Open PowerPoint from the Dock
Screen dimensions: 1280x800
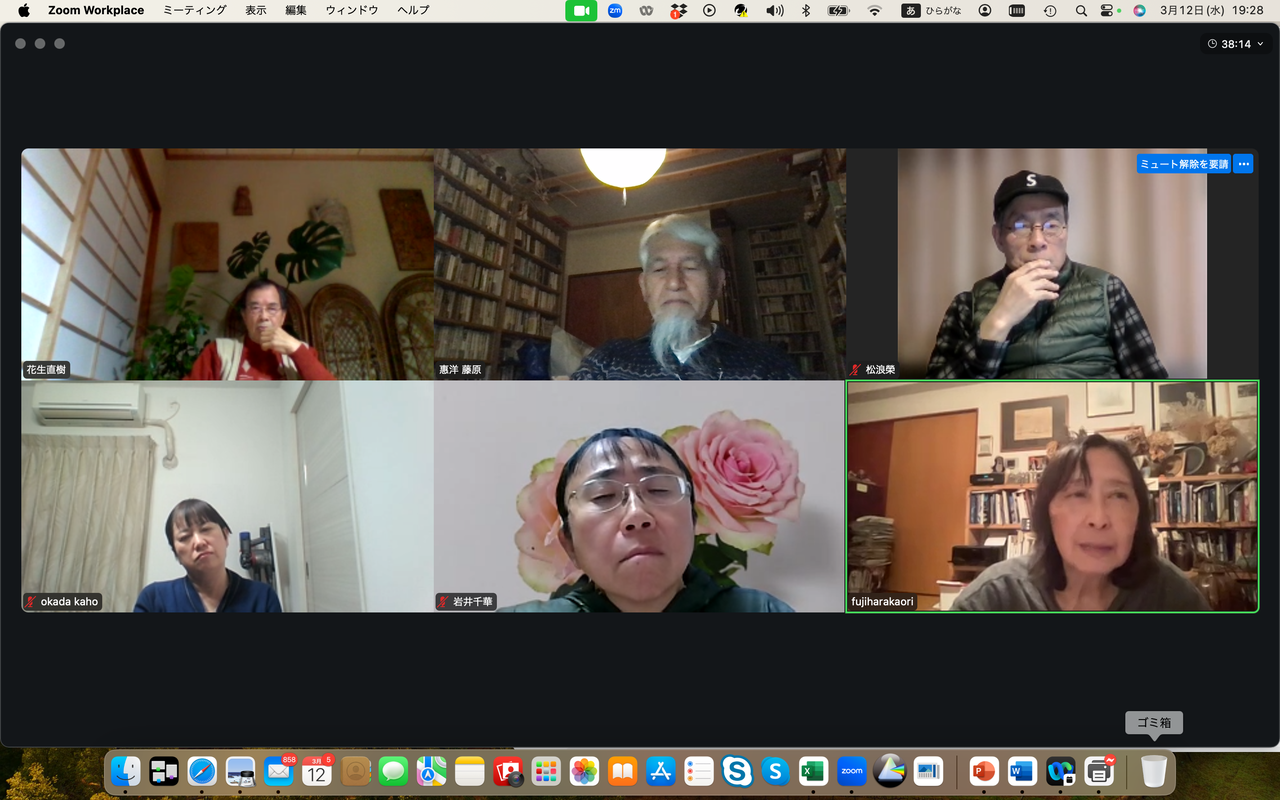coord(984,771)
